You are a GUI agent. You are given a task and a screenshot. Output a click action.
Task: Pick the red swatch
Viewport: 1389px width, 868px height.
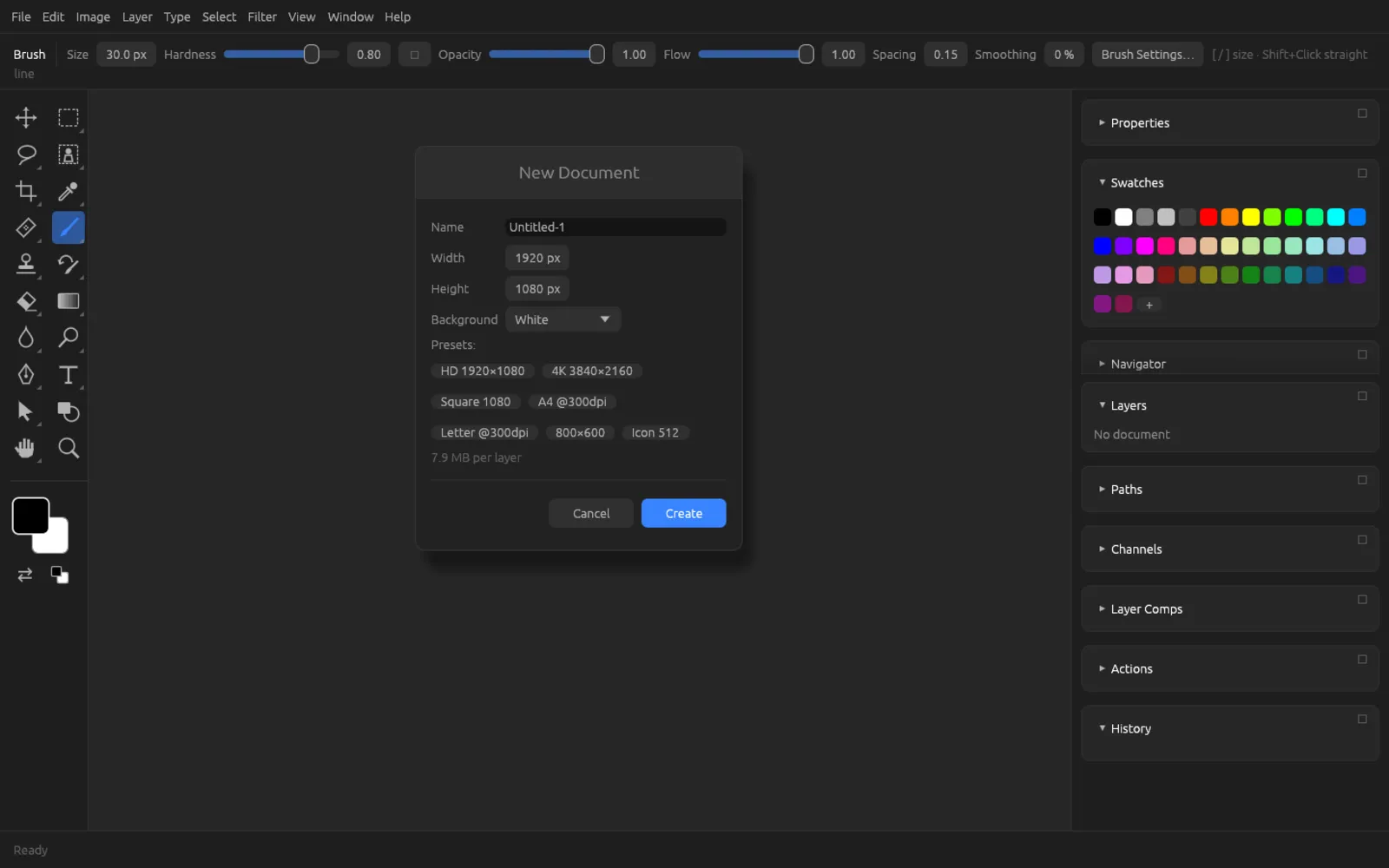(x=1208, y=217)
